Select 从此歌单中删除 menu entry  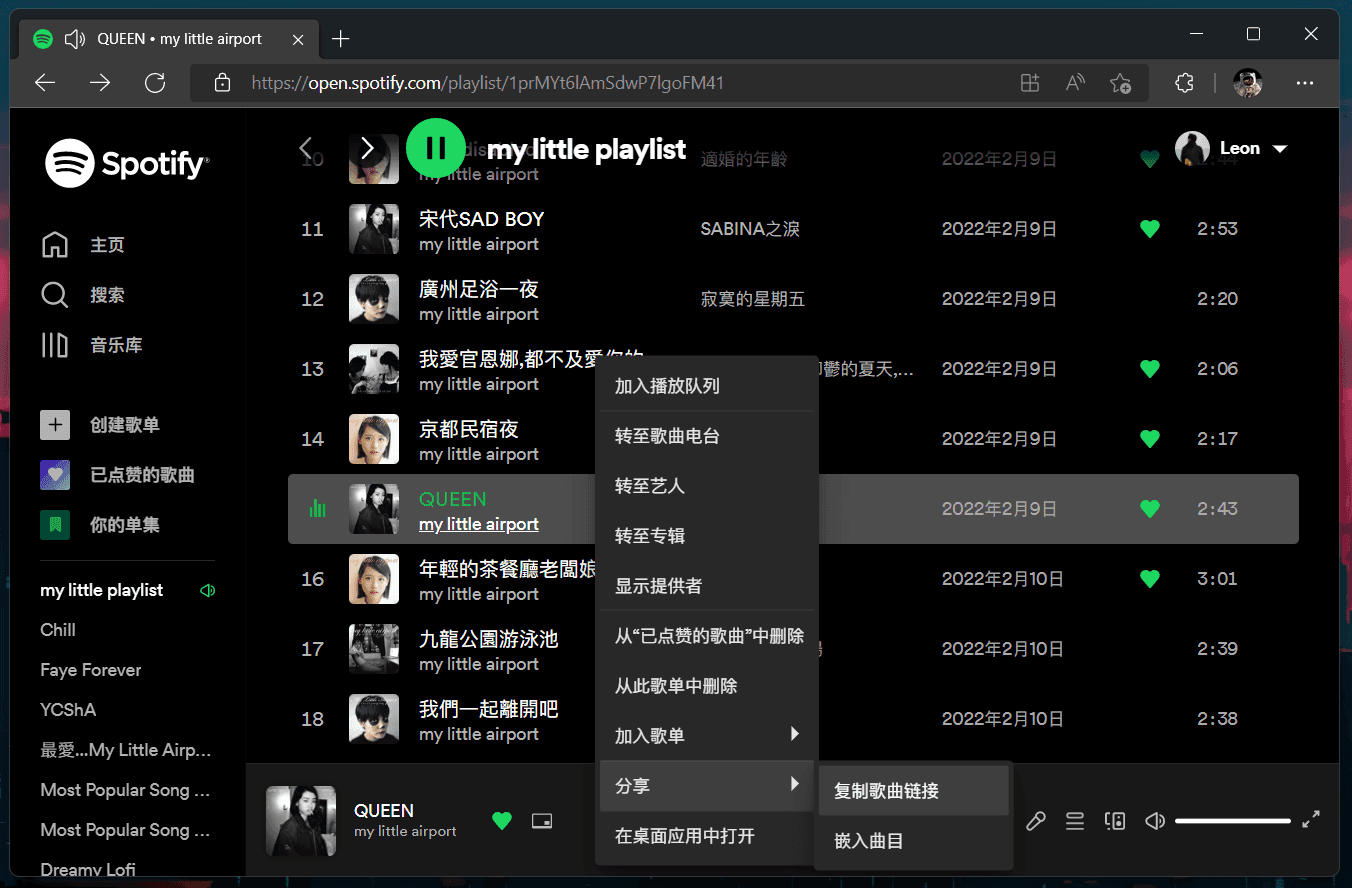pos(707,686)
